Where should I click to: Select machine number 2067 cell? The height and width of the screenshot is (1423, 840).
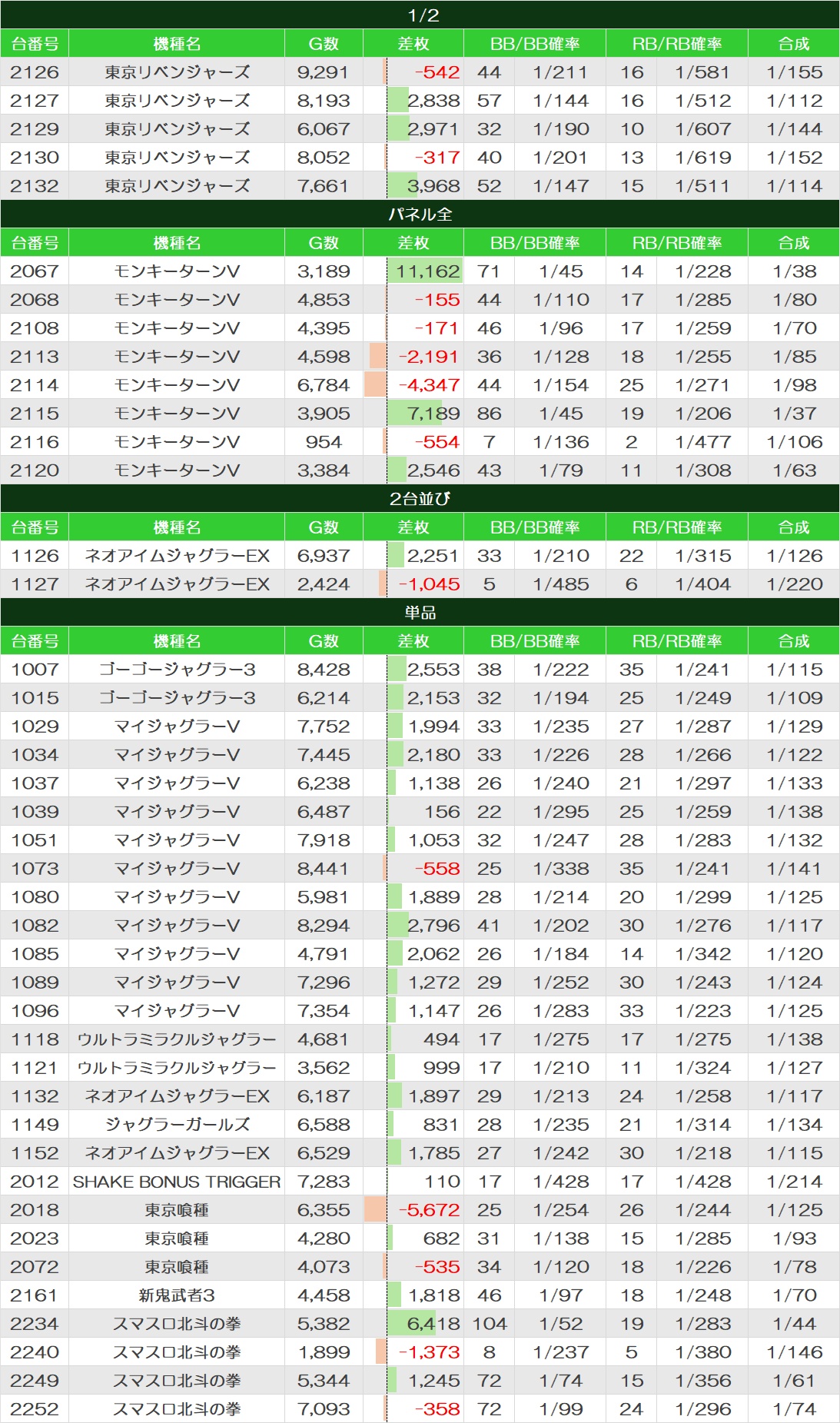[35, 271]
